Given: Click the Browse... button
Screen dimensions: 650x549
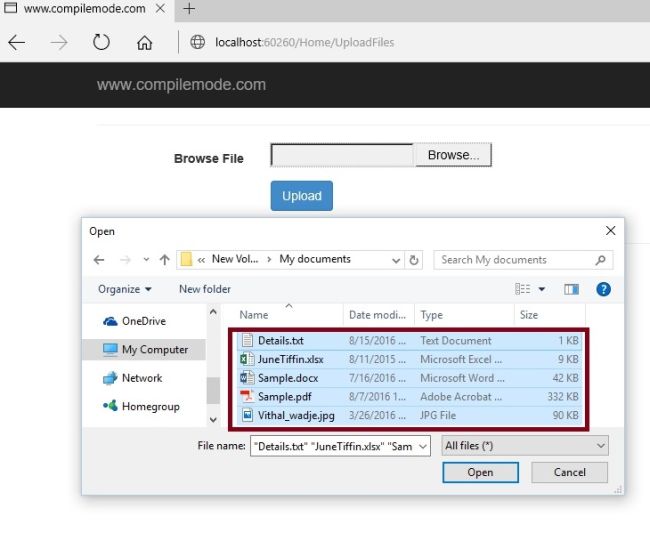Looking at the screenshot, I should [453, 155].
